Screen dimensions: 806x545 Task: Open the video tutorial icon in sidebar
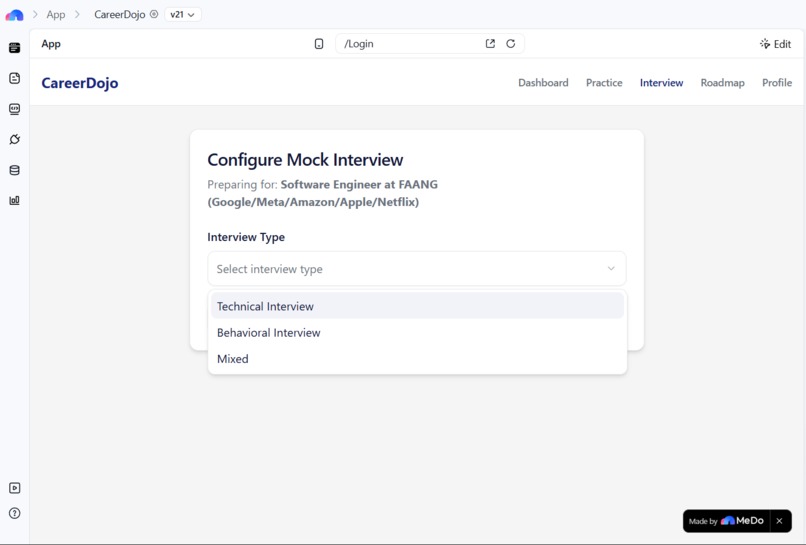coord(14,488)
